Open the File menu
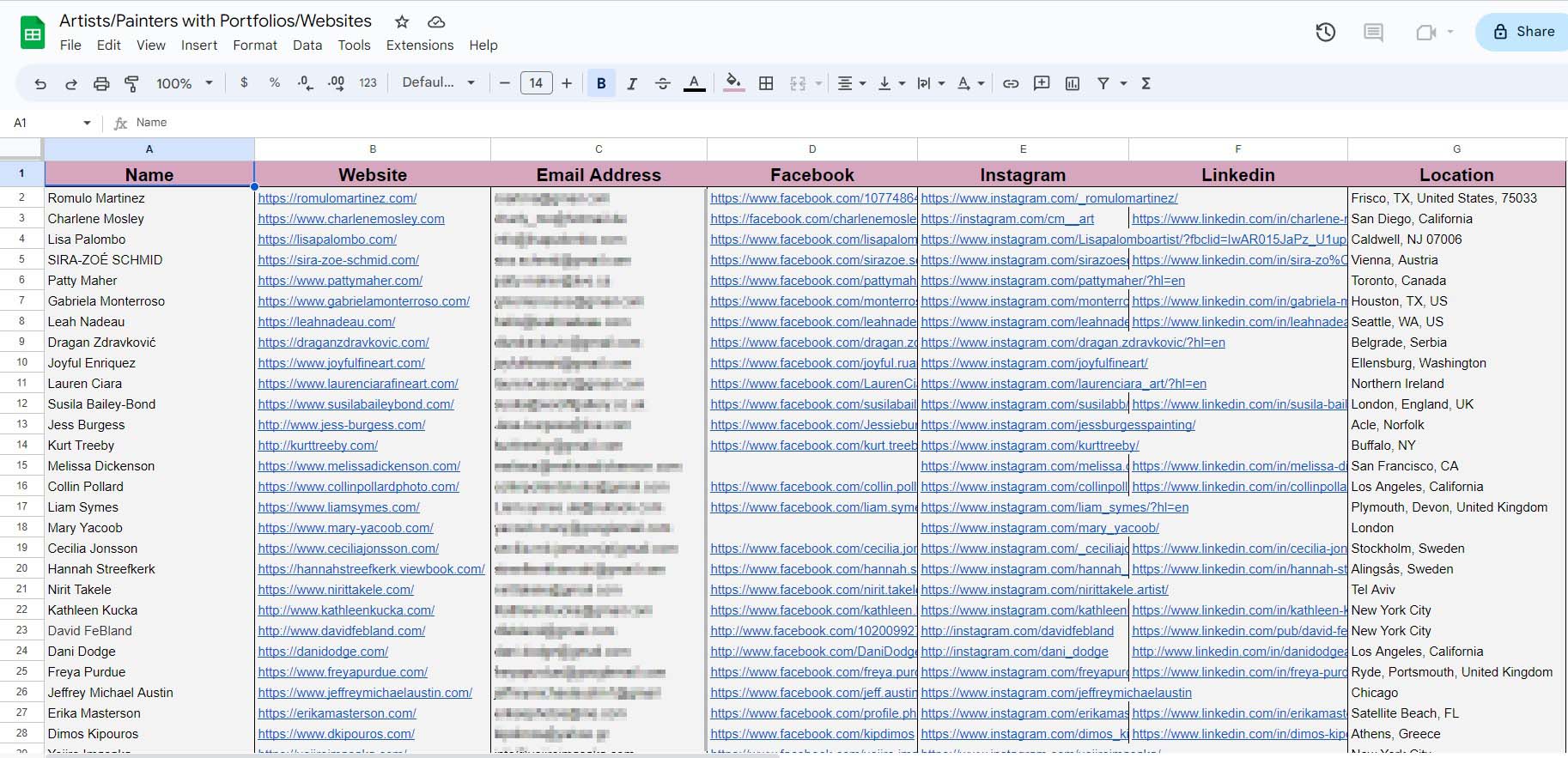The image size is (1568, 758). 70,45
